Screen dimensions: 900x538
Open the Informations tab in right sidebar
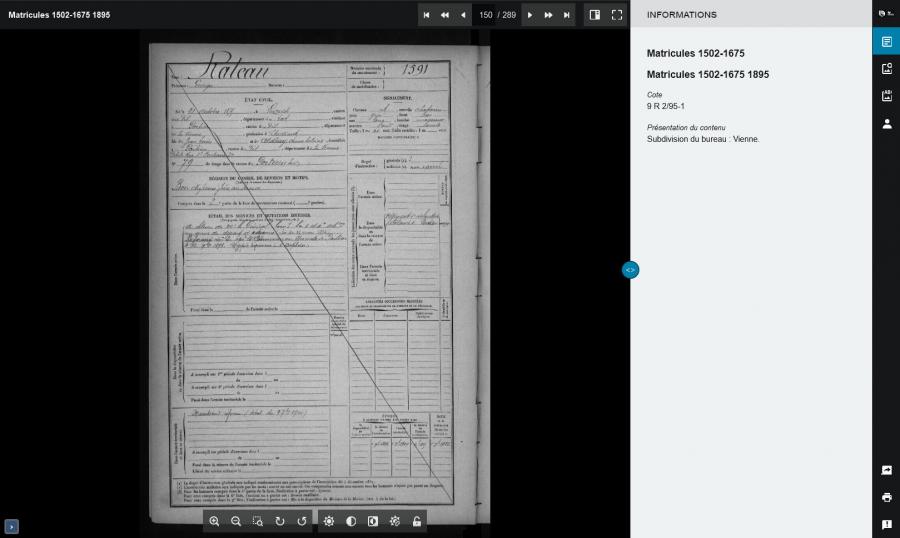(x=886, y=41)
